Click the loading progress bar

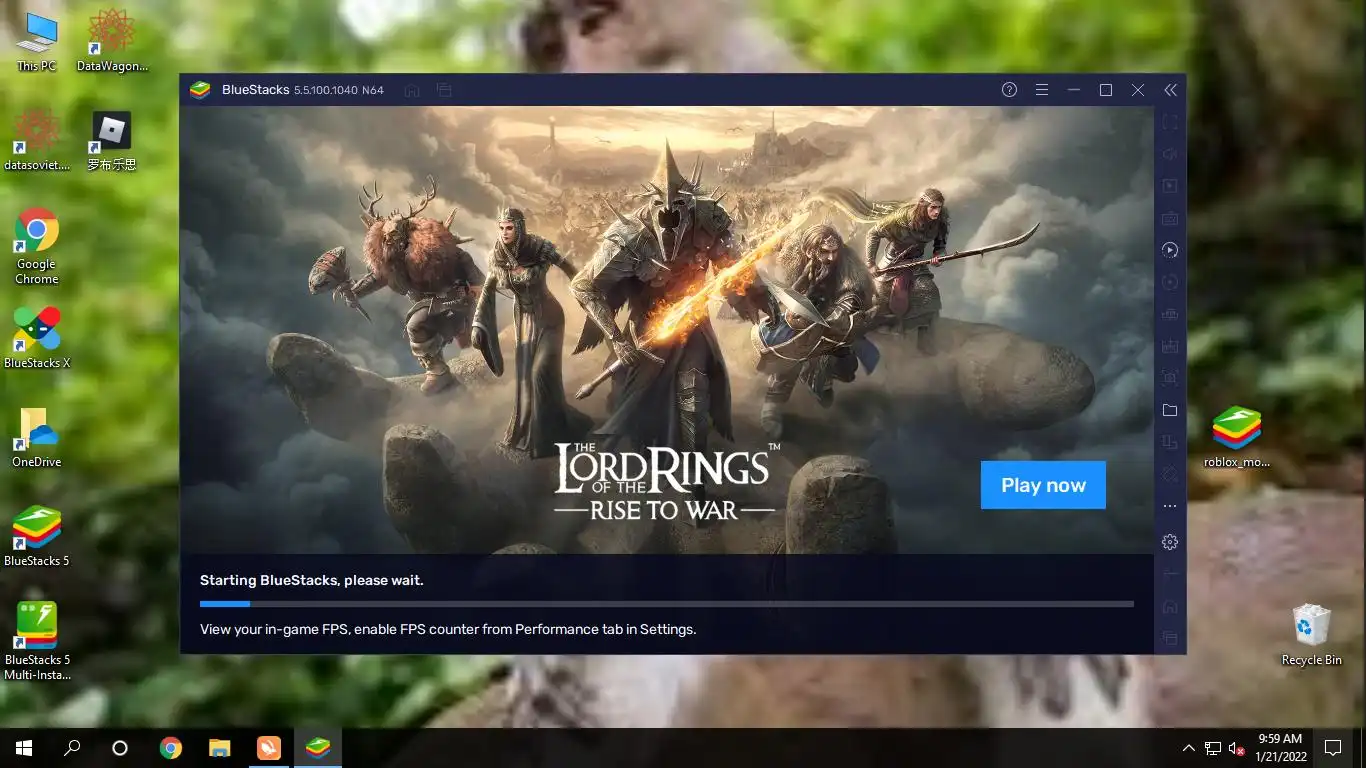667,604
